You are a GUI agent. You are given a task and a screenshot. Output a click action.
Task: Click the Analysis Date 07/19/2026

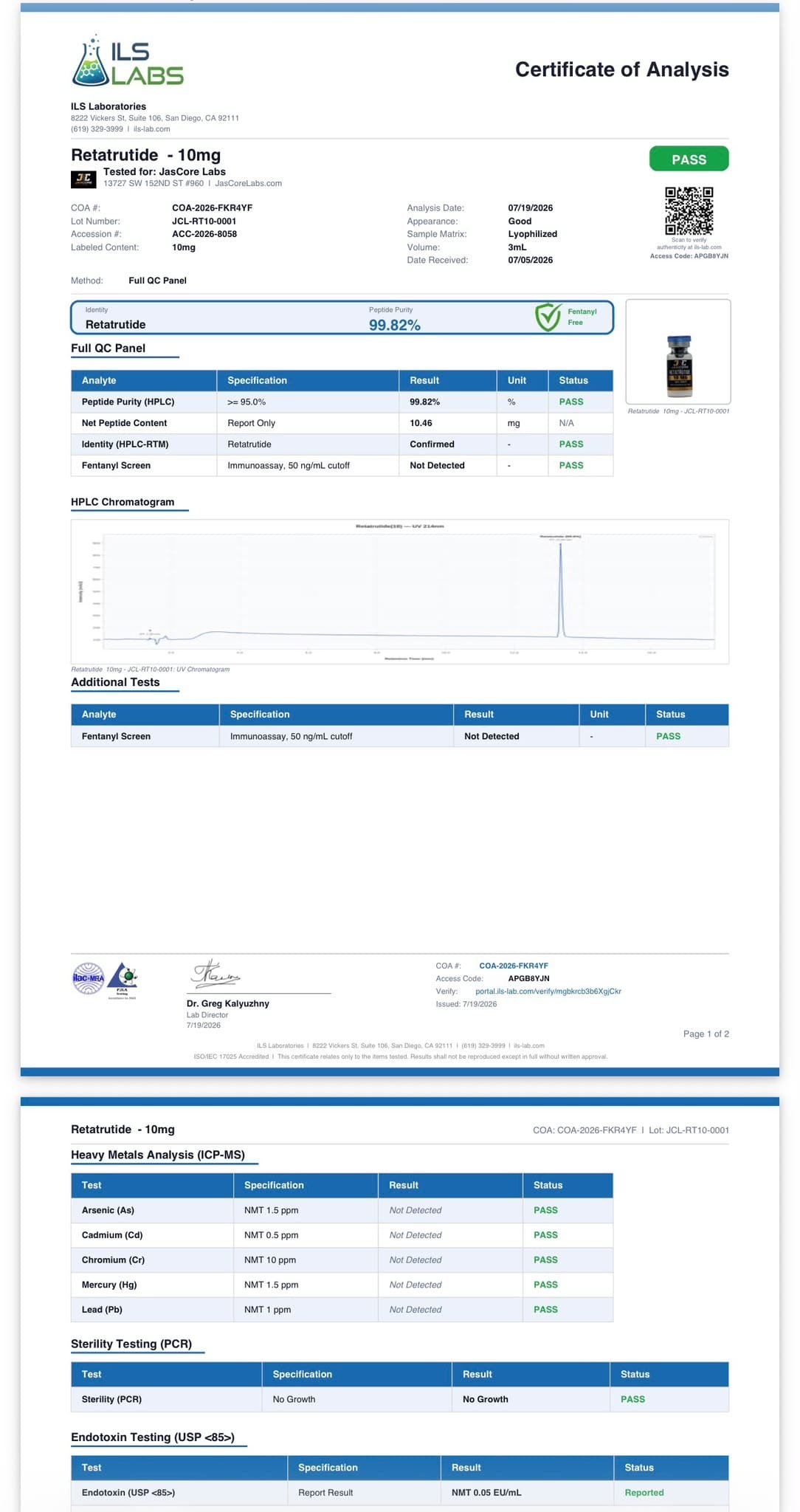point(531,208)
